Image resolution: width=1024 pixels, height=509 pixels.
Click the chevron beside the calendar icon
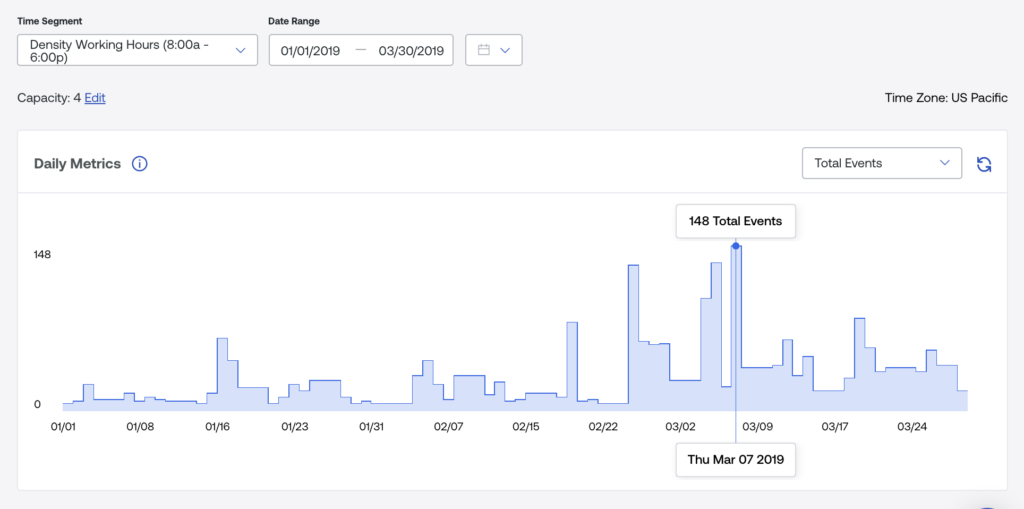[505, 50]
